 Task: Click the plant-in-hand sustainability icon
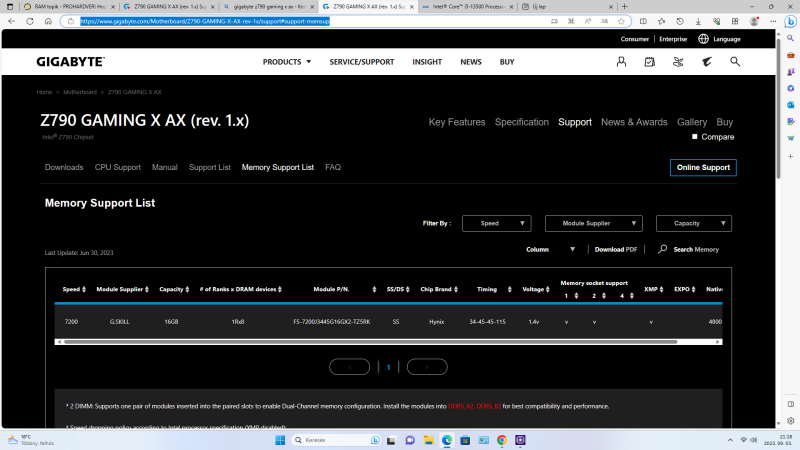pyautogui.click(x=678, y=62)
